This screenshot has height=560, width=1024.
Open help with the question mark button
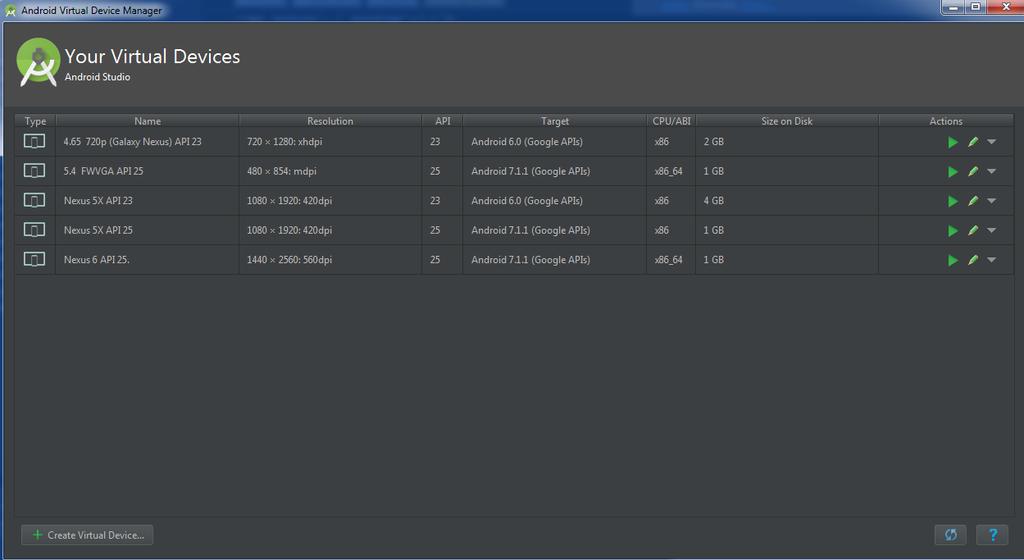(x=992, y=535)
